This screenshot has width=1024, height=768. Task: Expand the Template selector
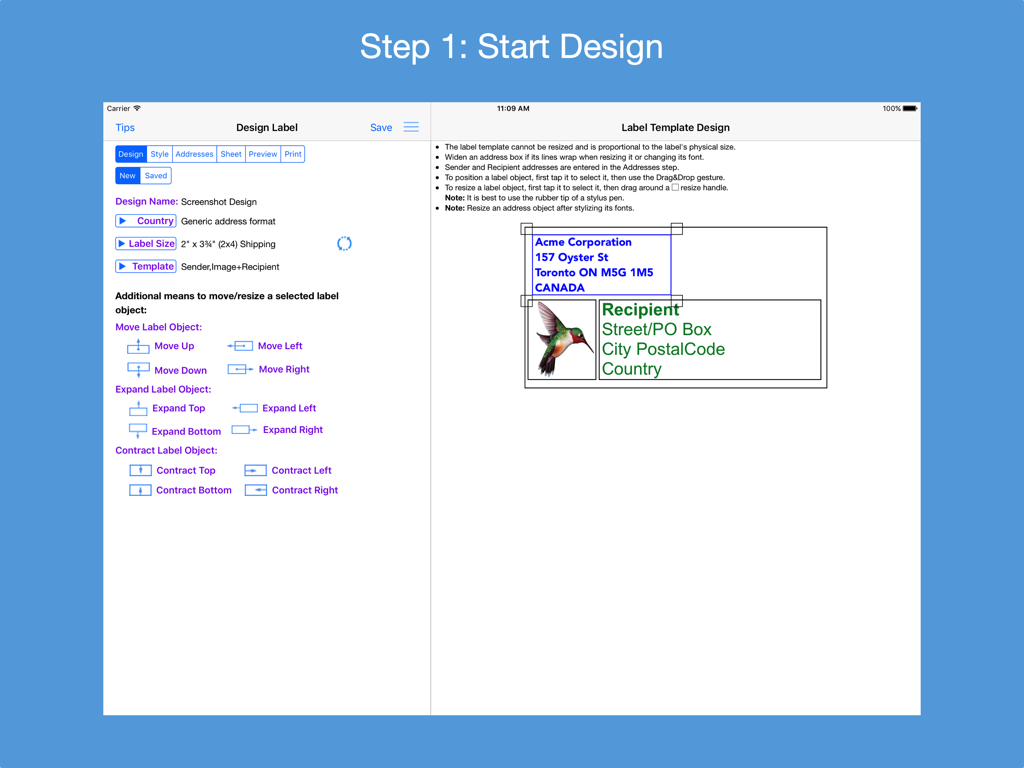click(x=145, y=266)
